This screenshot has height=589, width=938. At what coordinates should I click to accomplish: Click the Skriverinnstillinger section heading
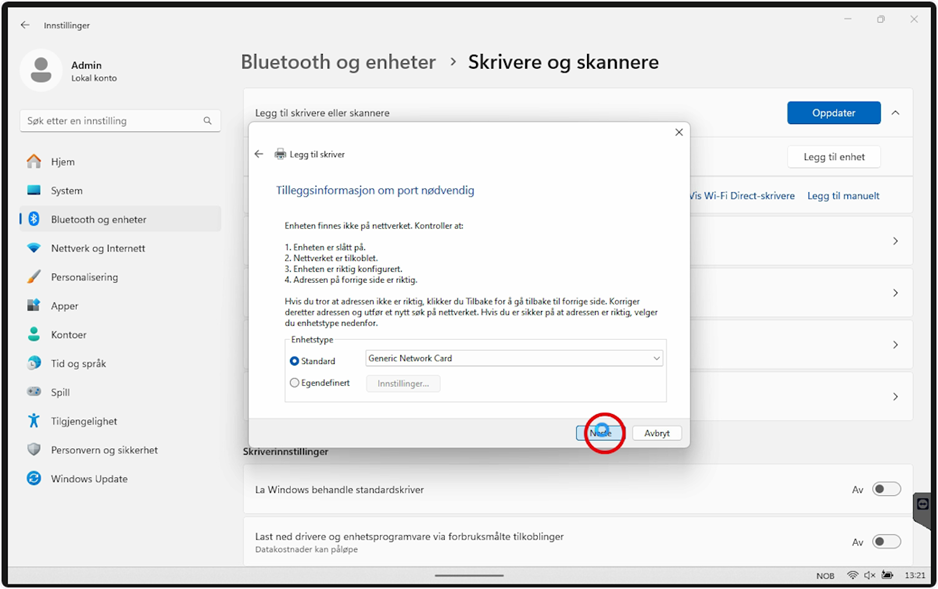pyautogui.click(x=285, y=451)
